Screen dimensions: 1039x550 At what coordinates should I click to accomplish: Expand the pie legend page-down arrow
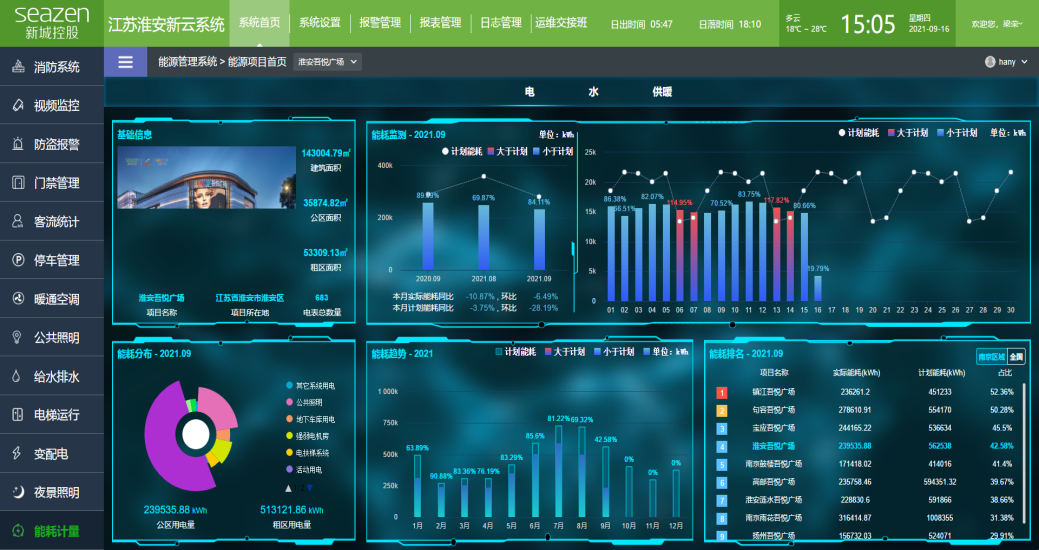(x=308, y=488)
